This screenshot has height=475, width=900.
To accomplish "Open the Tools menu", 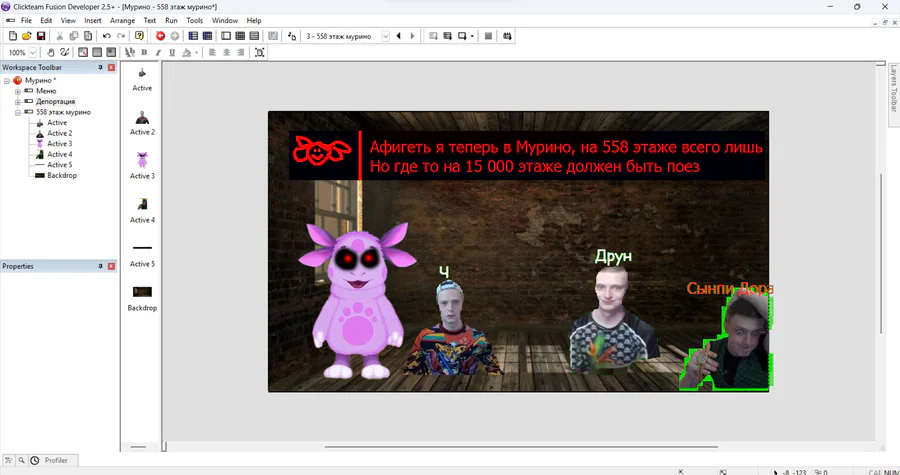I will [x=195, y=20].
